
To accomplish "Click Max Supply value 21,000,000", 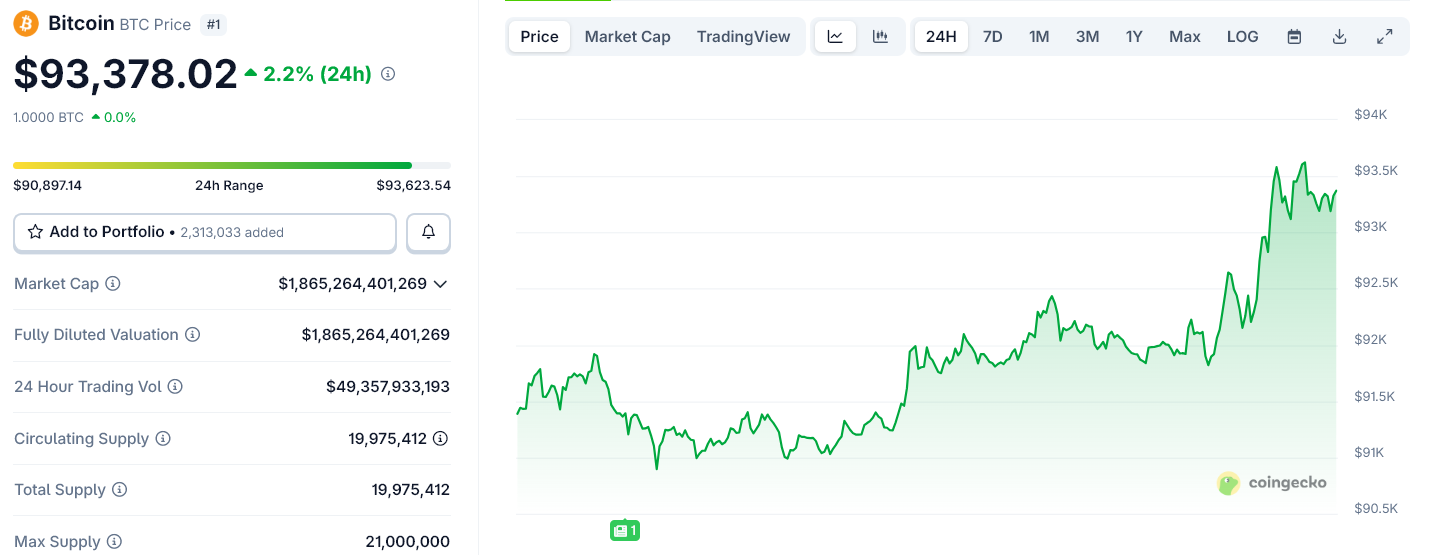I will (x=408, y=542).
